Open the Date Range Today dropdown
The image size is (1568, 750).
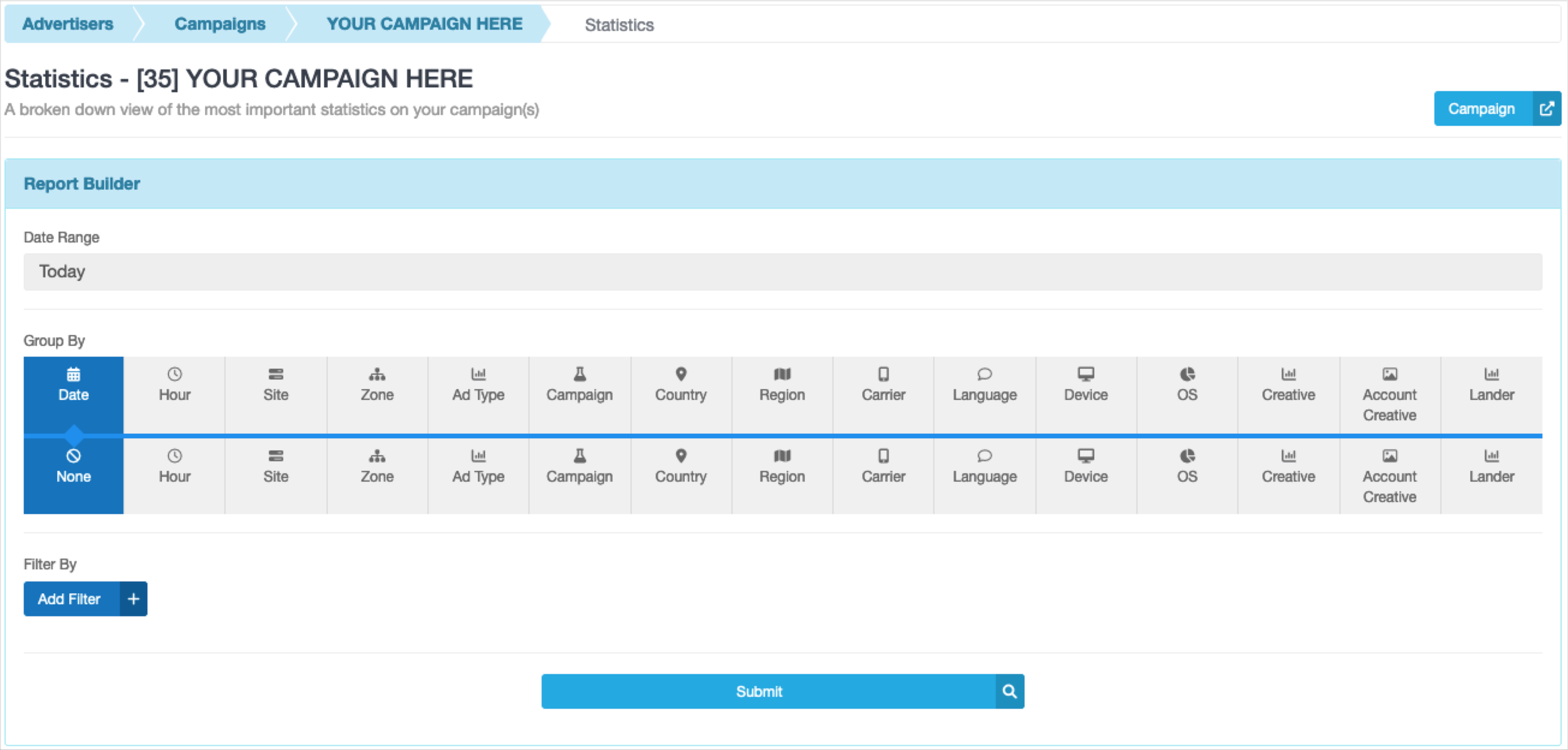tap(782, 272)
